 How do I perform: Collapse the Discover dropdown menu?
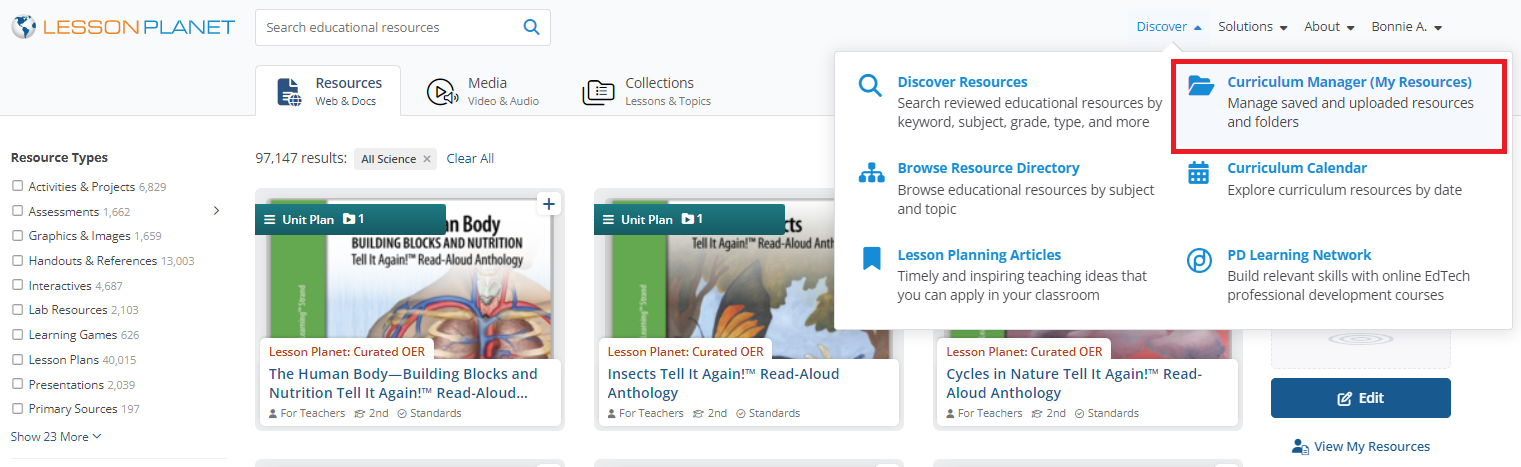click(x=1169, y=27)
